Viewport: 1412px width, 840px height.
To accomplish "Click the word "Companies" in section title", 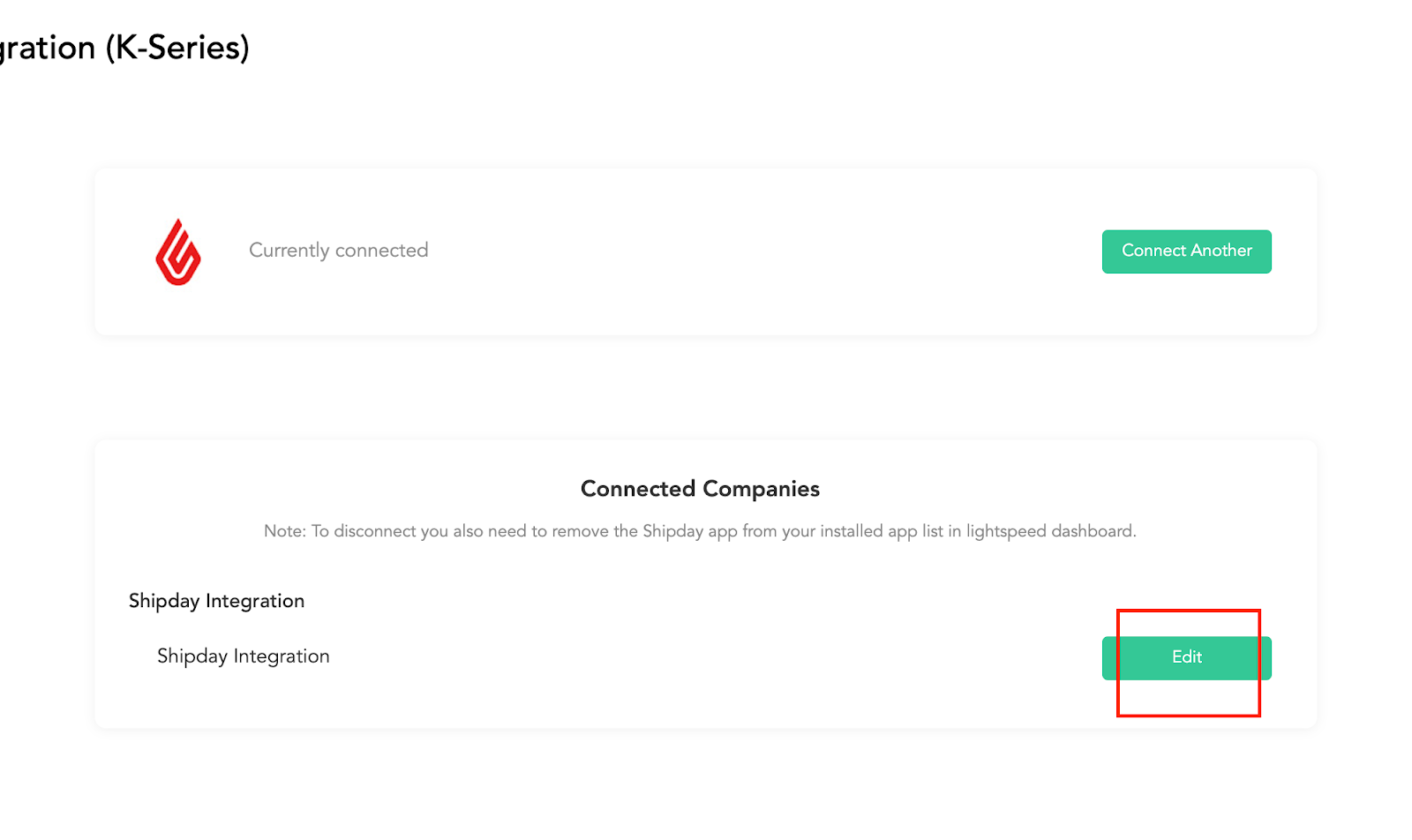I will pyautogui.click(x=762, y=489).
